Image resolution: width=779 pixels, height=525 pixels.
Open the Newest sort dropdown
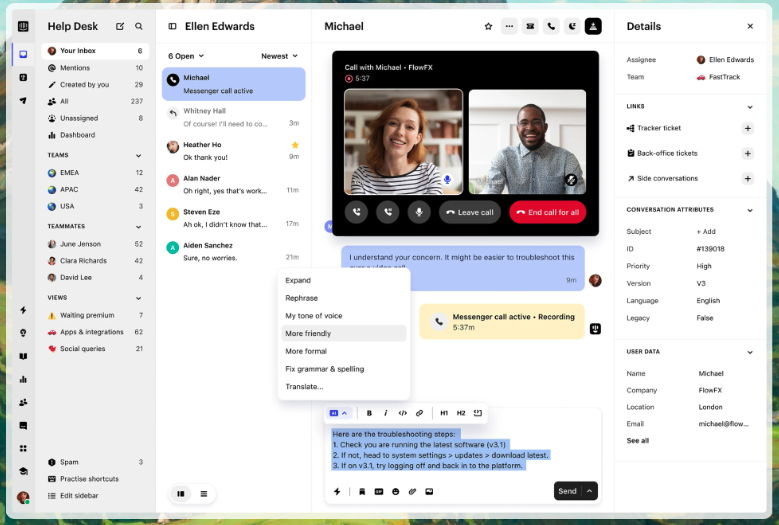pos(279,56)
